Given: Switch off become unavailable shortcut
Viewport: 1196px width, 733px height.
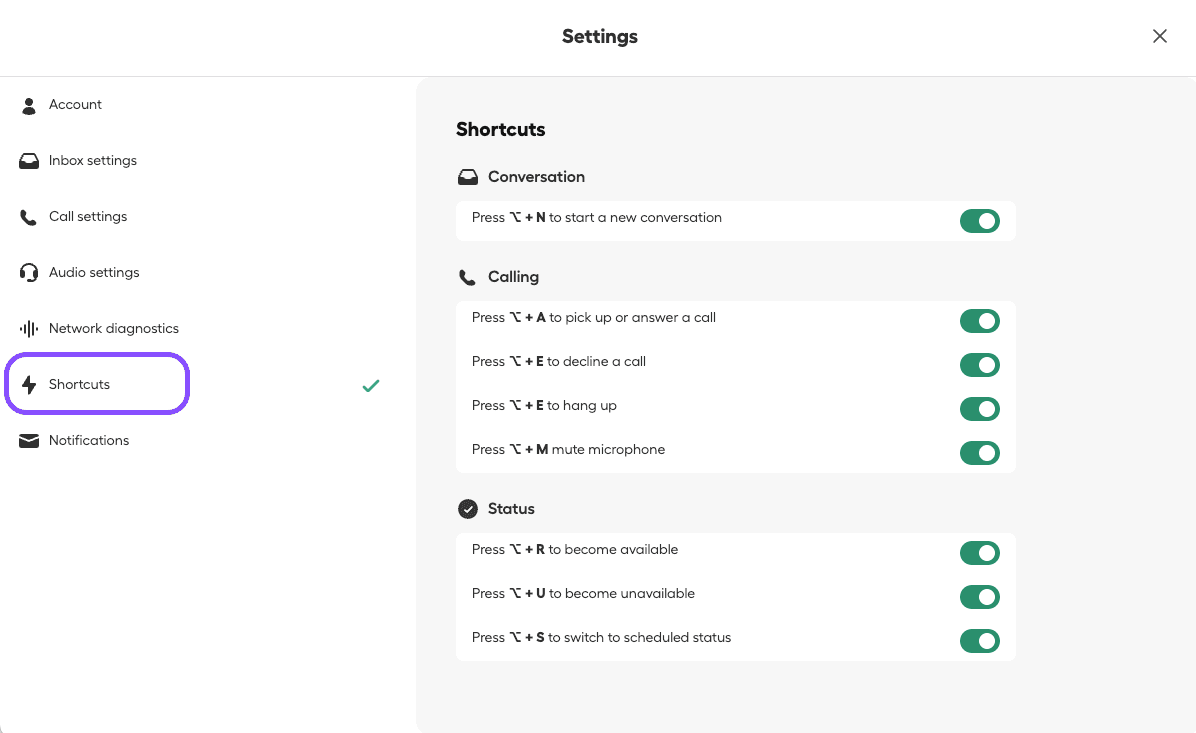Looking at the screenshot, I should click(x=979, y=597).
